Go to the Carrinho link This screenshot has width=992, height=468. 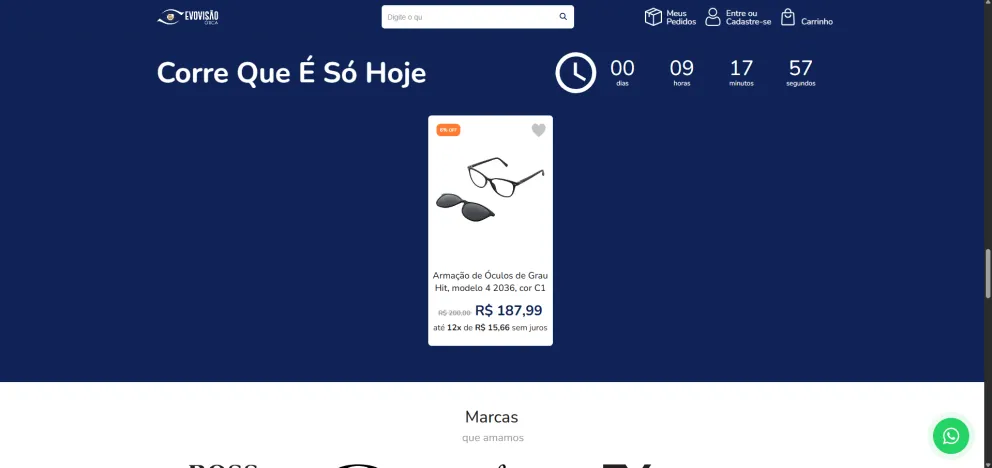pyautogui.click(x=817, y=22)
